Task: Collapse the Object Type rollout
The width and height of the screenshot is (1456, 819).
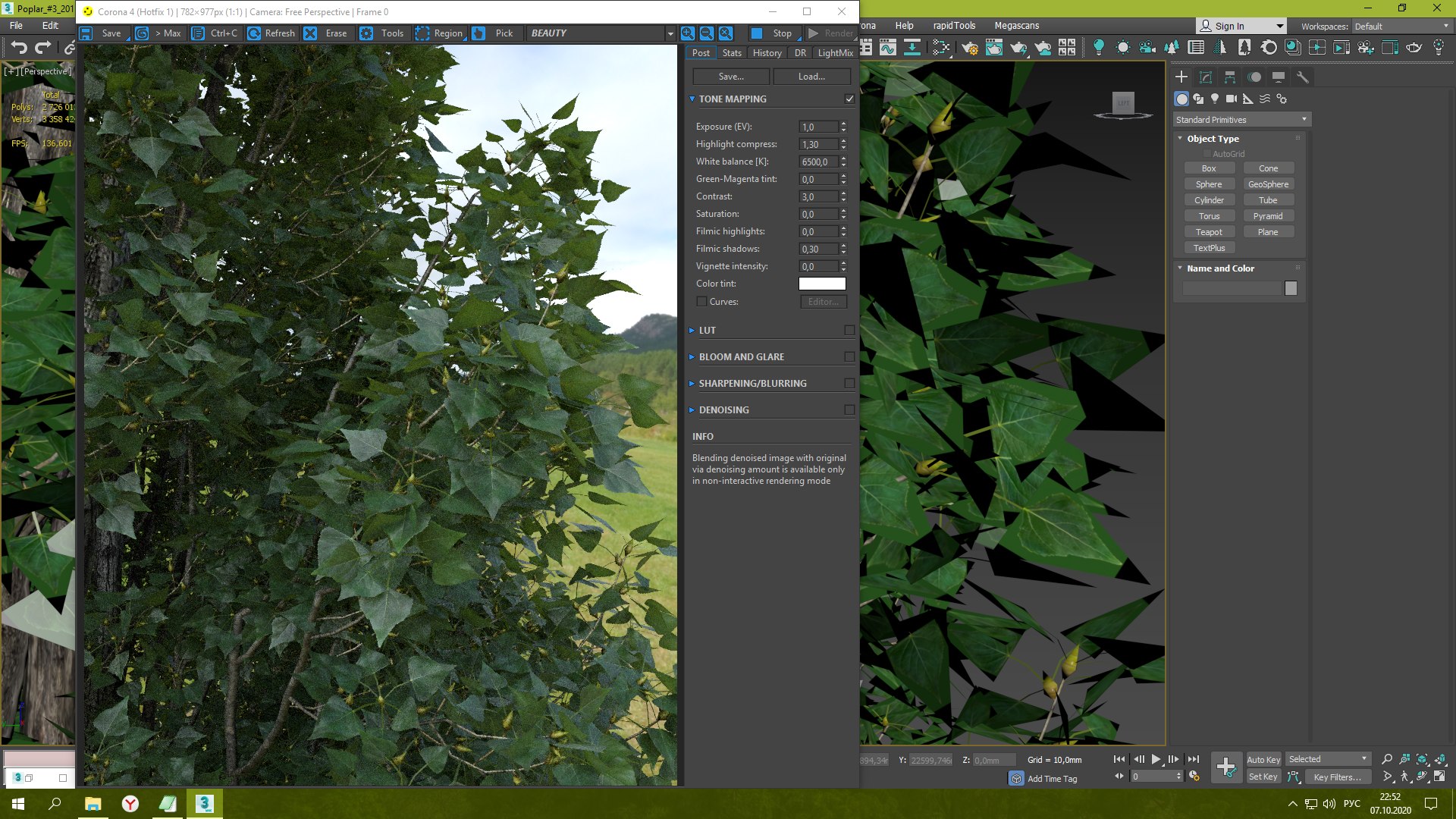Action: [1180, 138]
